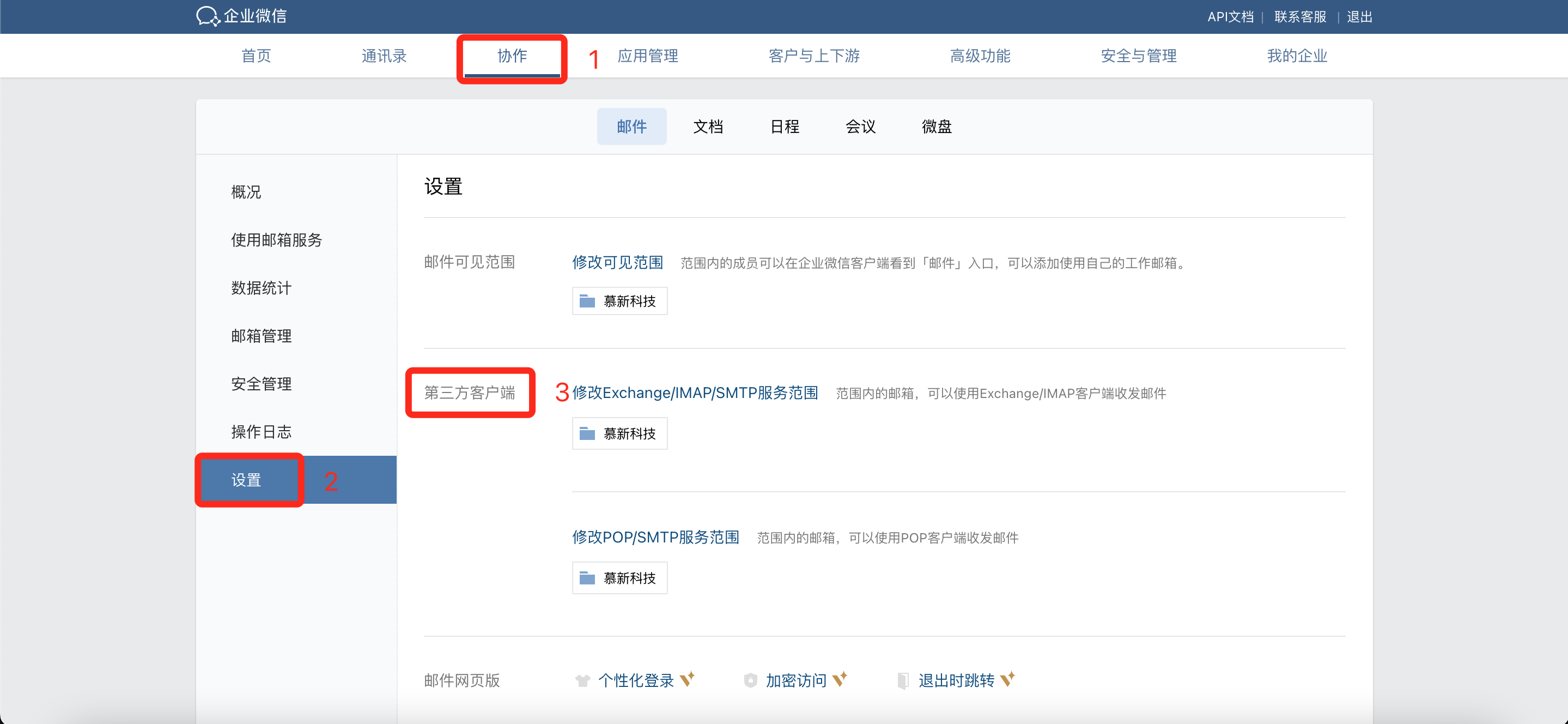Click 修改POP/SMTP服务范围 link
The width and height of the screenshot is (1568, 724).
pos(655,537)
